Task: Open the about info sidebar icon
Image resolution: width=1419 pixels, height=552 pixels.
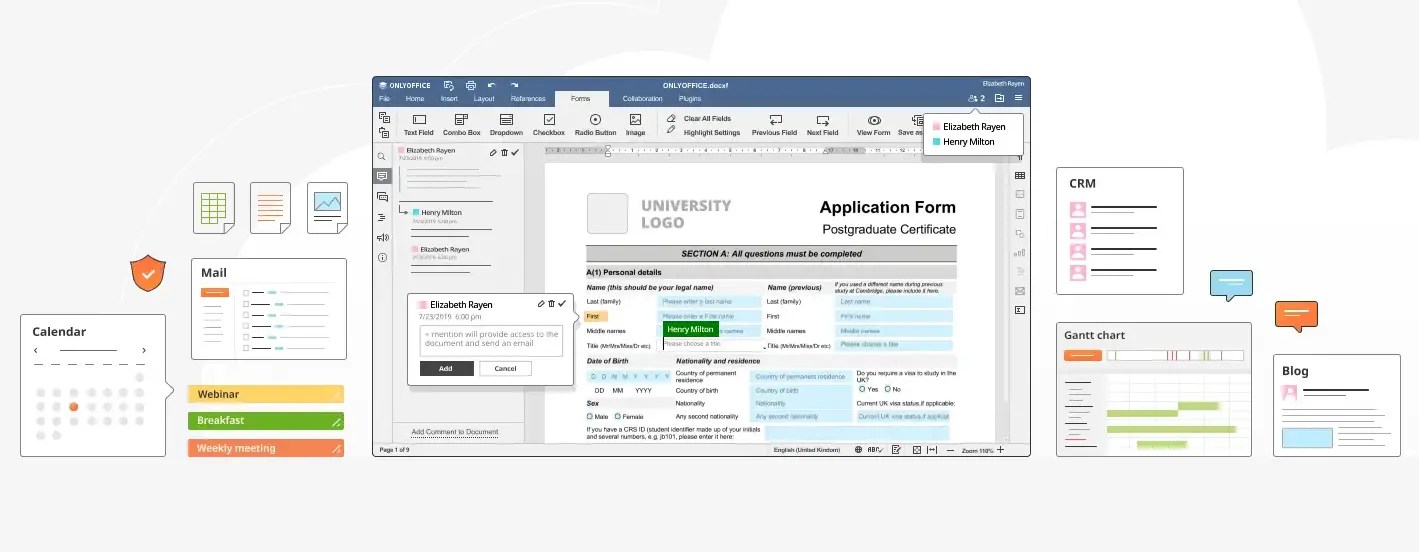Action: click(x=382, y=257)
